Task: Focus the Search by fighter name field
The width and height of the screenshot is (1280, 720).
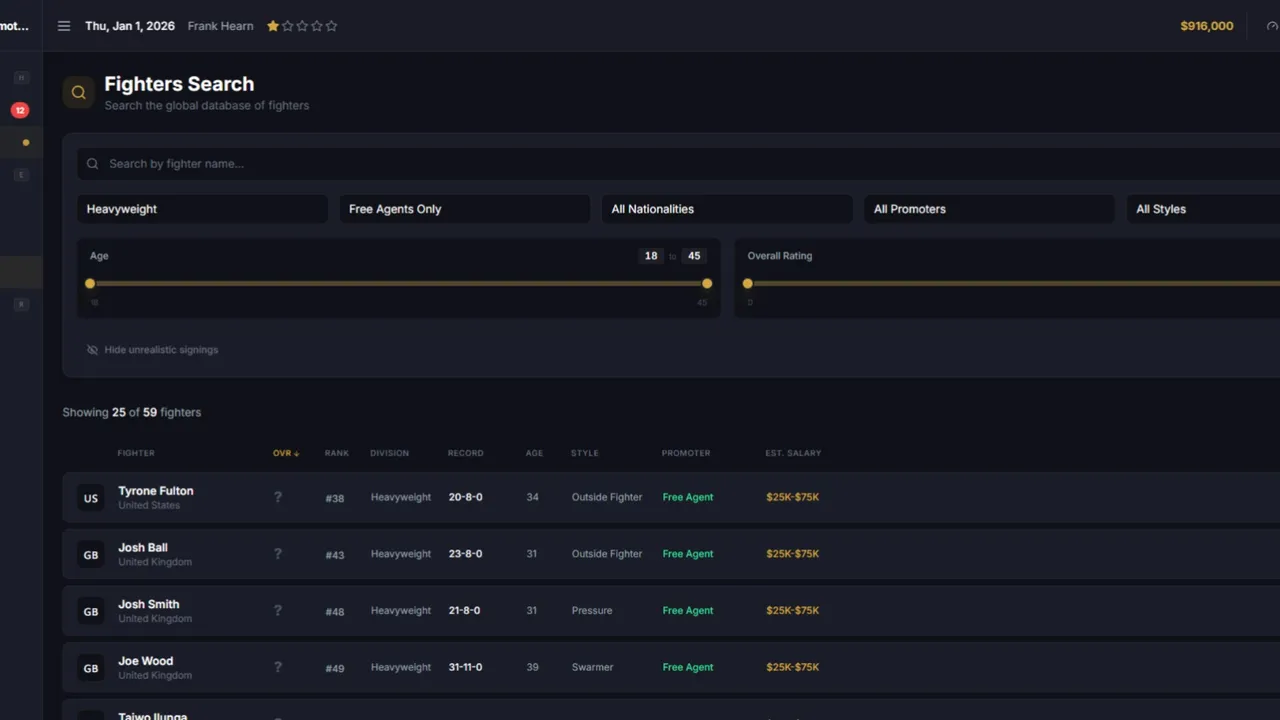Action: (678, 164)
